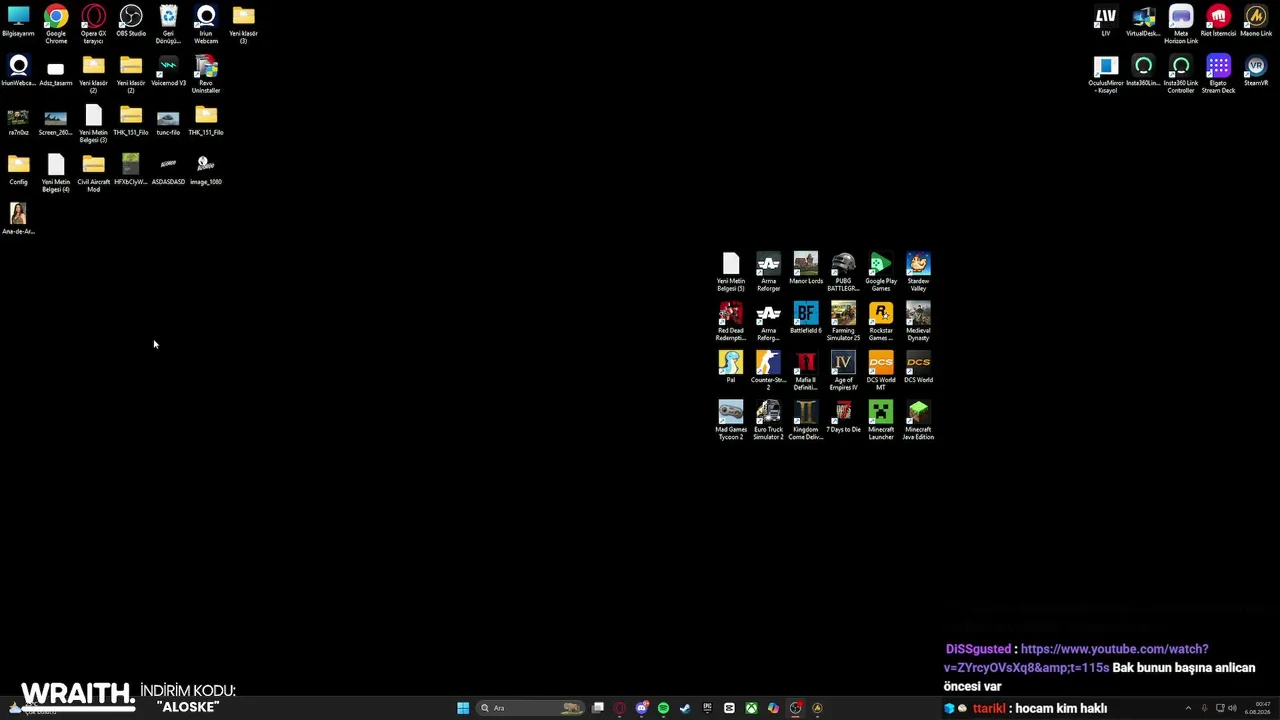Open the Windows Start menu

click(463, 708)
